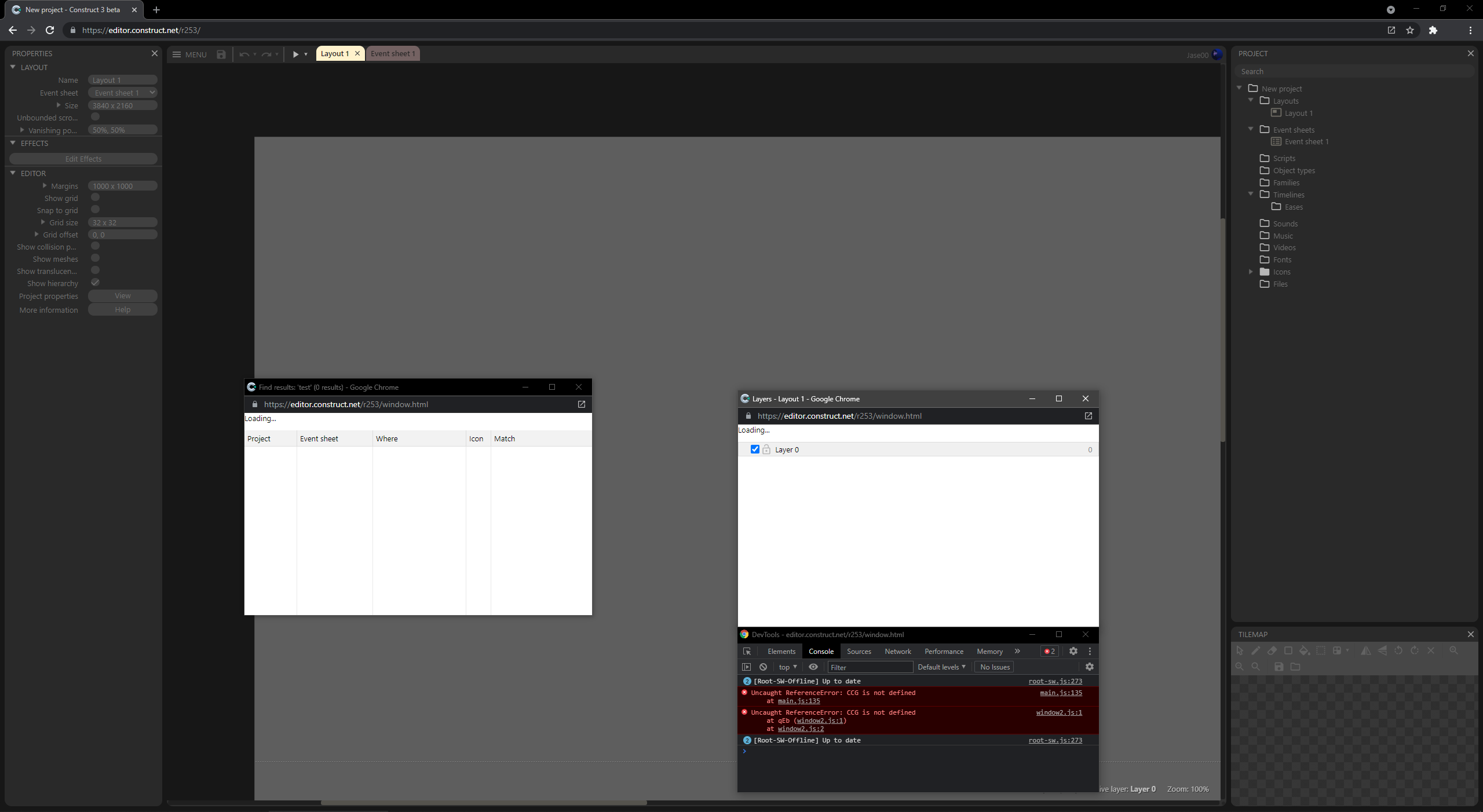The width and height of the screenshot is (1483, 812).
Task: Toggle the Layer 0 visibility checkbox
Action: click(x=755, y=449)
